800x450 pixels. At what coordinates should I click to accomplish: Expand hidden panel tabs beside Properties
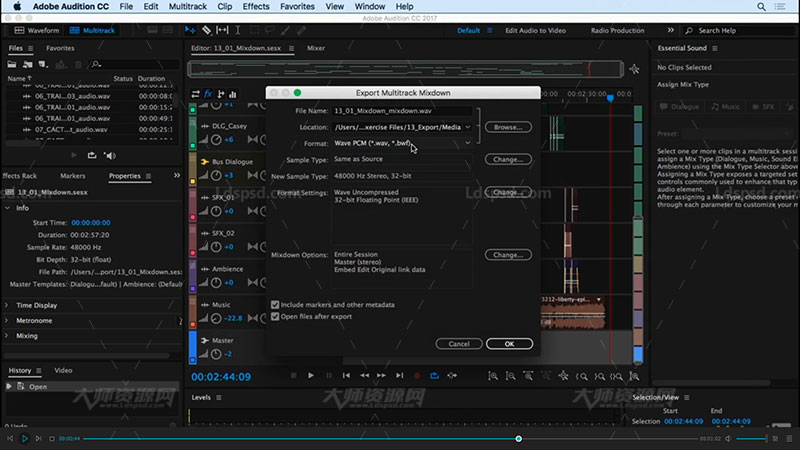click(177, 176)
